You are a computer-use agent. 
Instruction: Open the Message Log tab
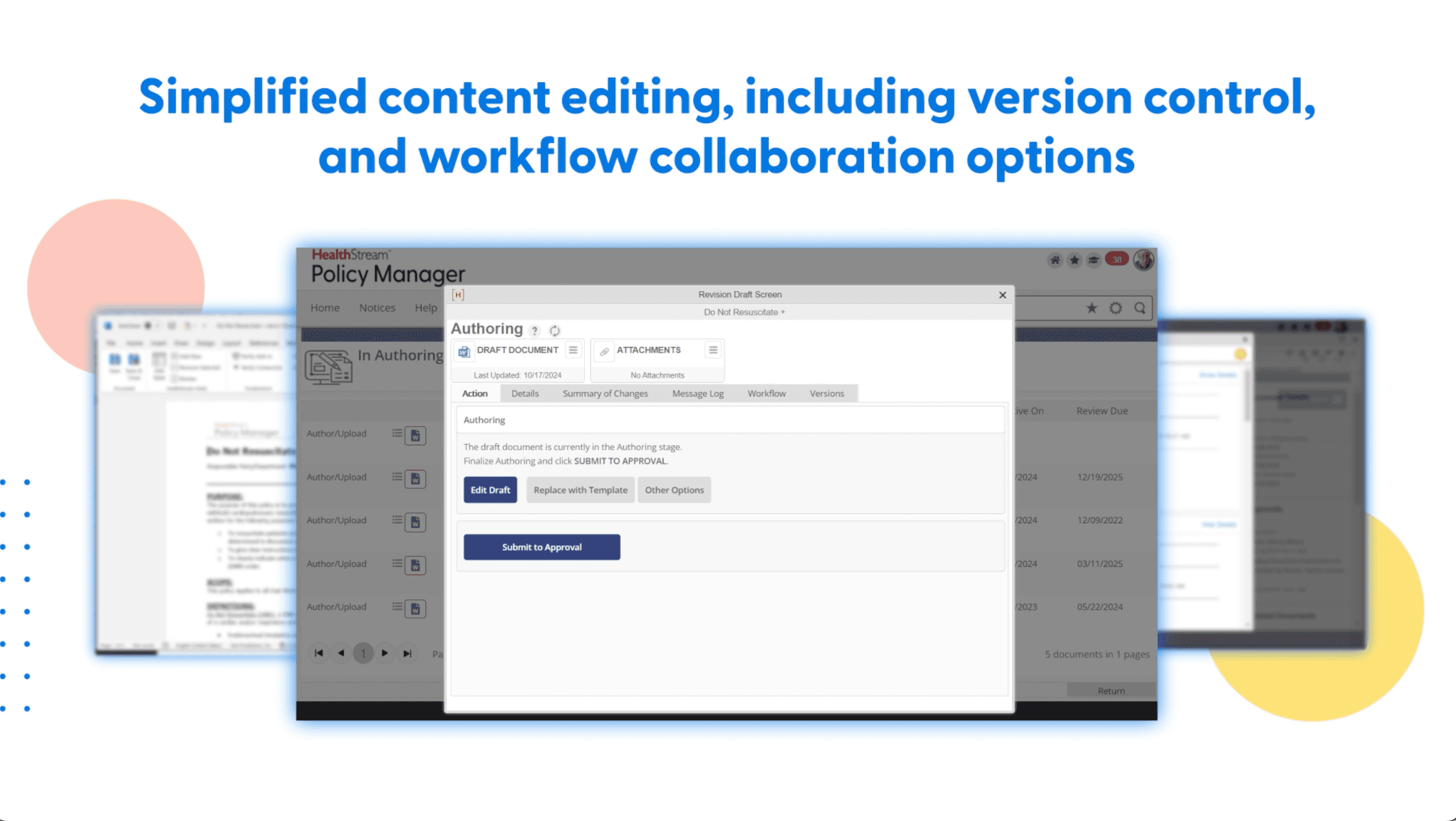click(698, 394)
